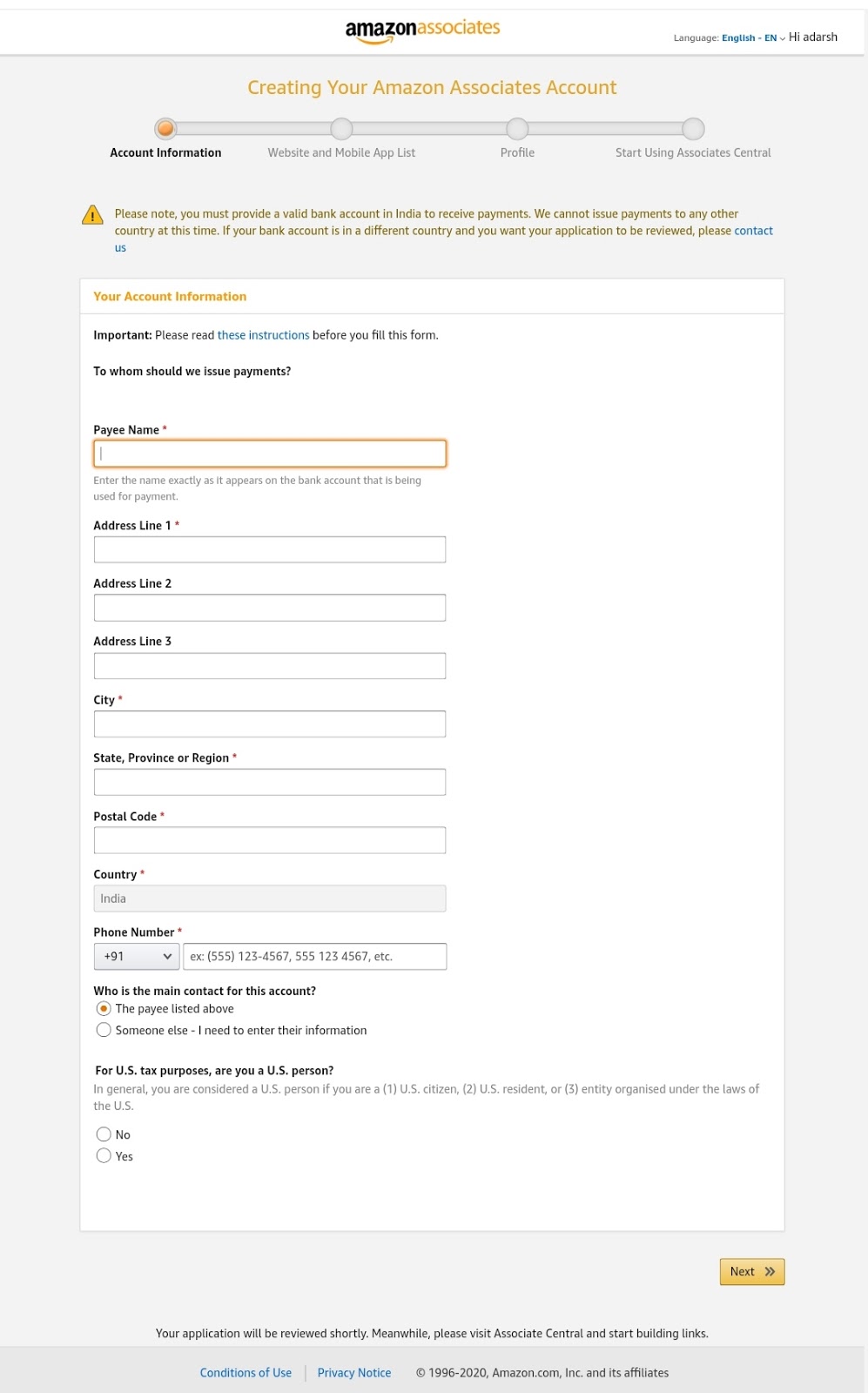Open the 'contact us' link in the banner
This screenshot has width=868, height=1393.
pyautogui.click(x=754, y=230)
